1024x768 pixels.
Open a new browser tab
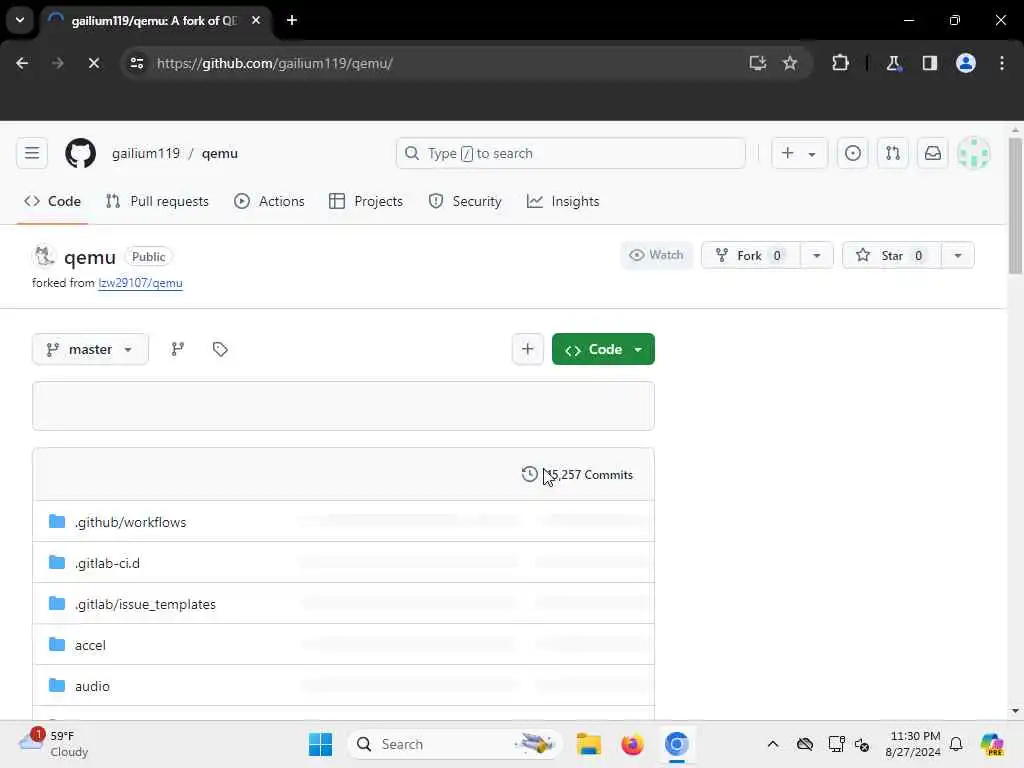tap(292, 20)
